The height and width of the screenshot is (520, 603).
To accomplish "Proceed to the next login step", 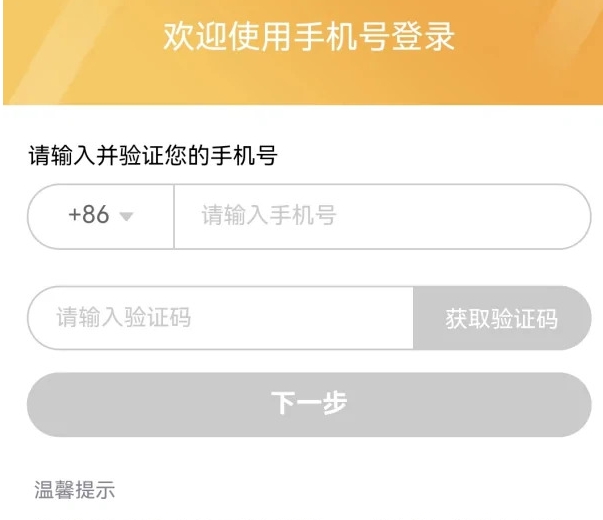I will (x=309, y=404).
